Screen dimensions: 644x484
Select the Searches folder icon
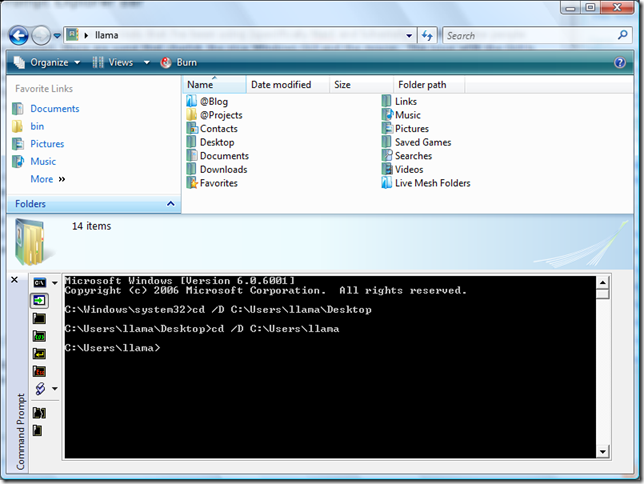(386, 155)
